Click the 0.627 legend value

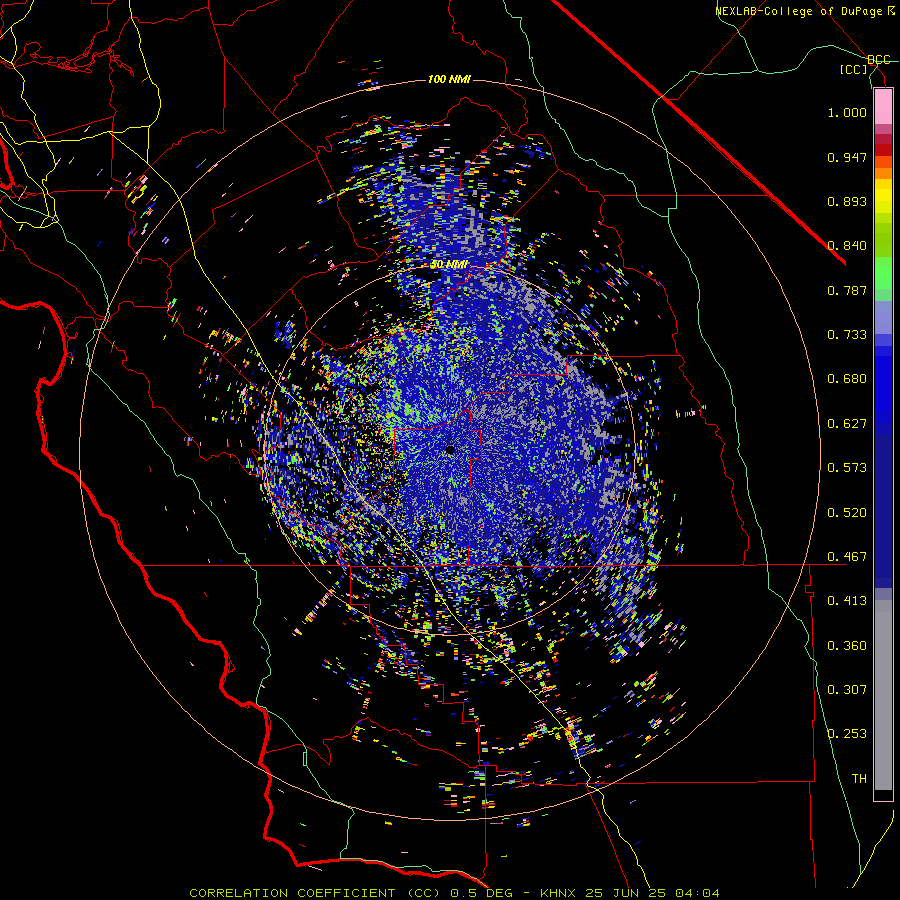(x=847, y=424)
